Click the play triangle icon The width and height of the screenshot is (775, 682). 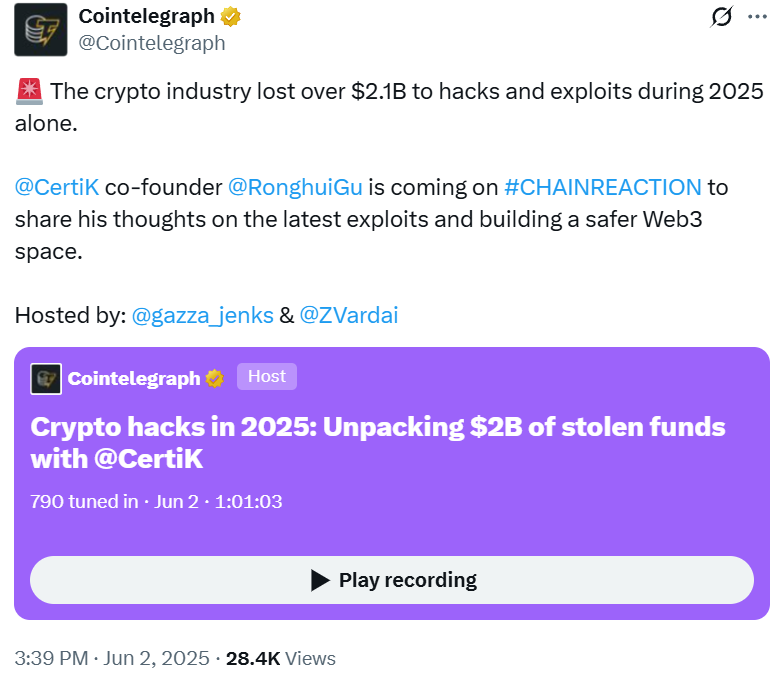click(x=320, y=580)
